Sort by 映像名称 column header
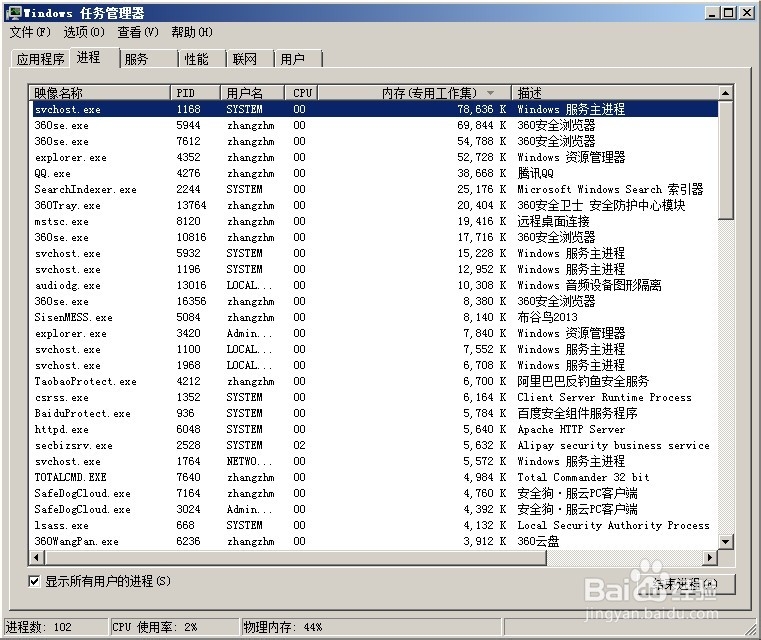Viewport: 761px width, 640px height. [x=99, y=93]
